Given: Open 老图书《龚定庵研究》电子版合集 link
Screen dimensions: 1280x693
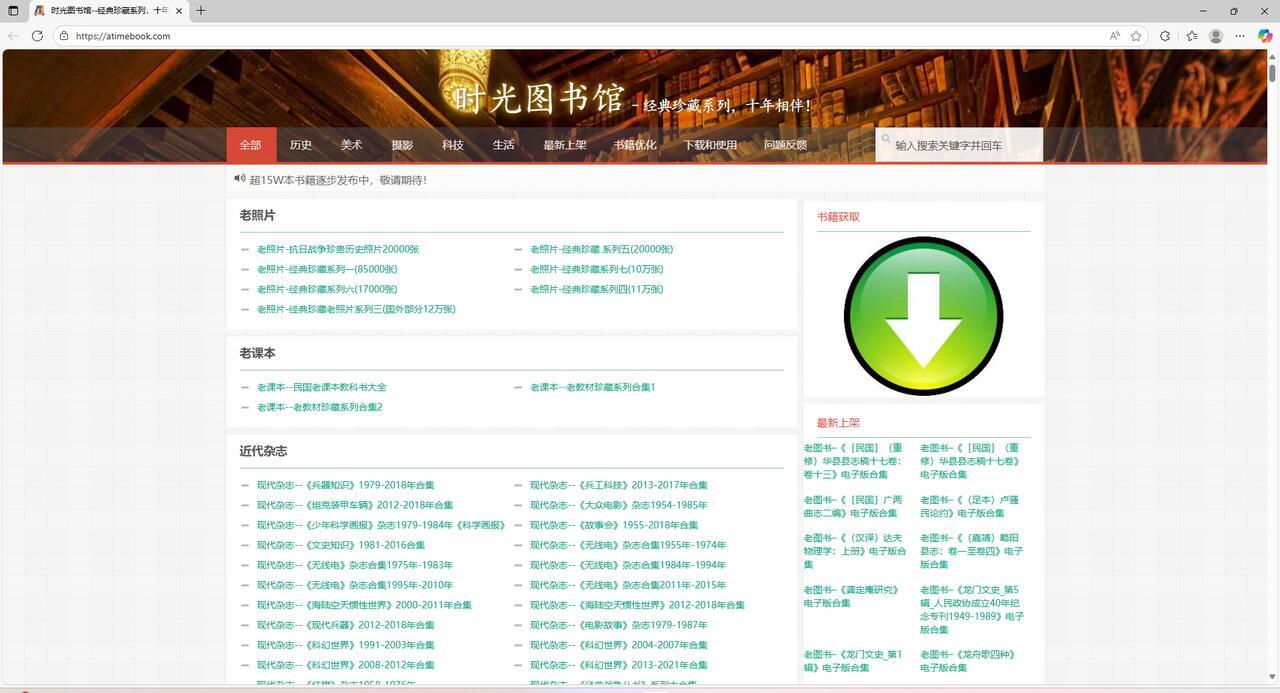Looking at the screenshot, I should click(852, 597).
